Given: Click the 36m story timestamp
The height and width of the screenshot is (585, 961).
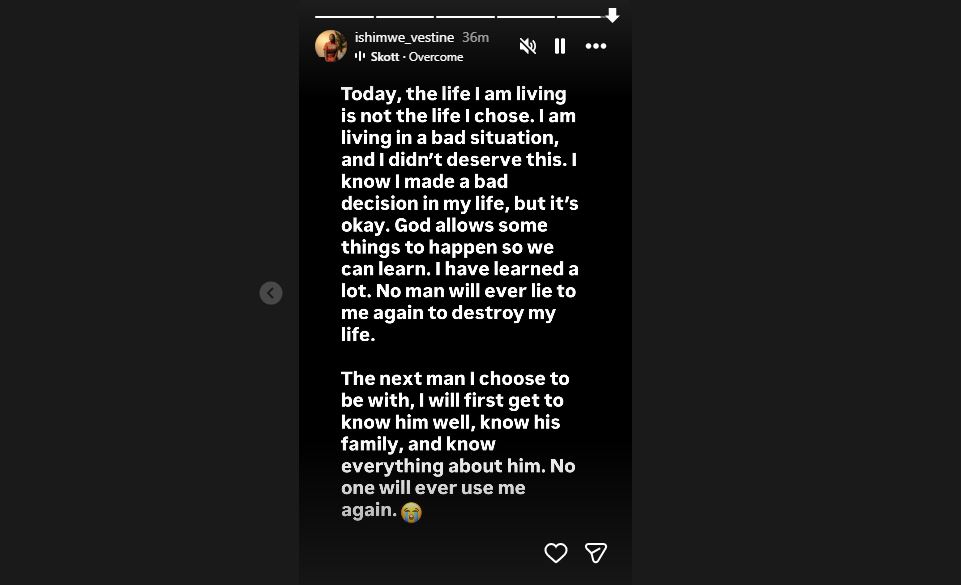Looking at the screenshot, I should point(476,37).
